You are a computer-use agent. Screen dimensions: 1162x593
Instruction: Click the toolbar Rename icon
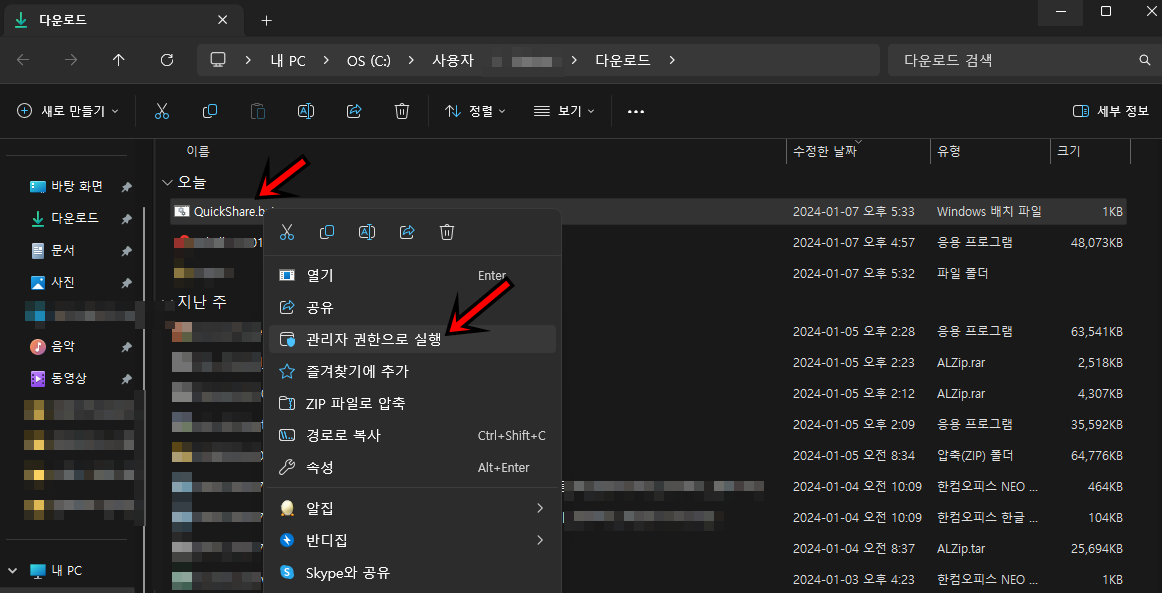point(305,111)
